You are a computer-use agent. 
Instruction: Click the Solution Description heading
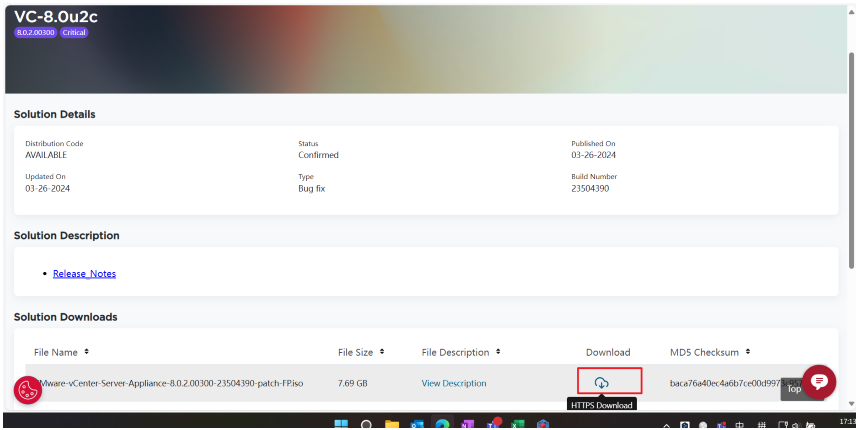pos(67,235)
